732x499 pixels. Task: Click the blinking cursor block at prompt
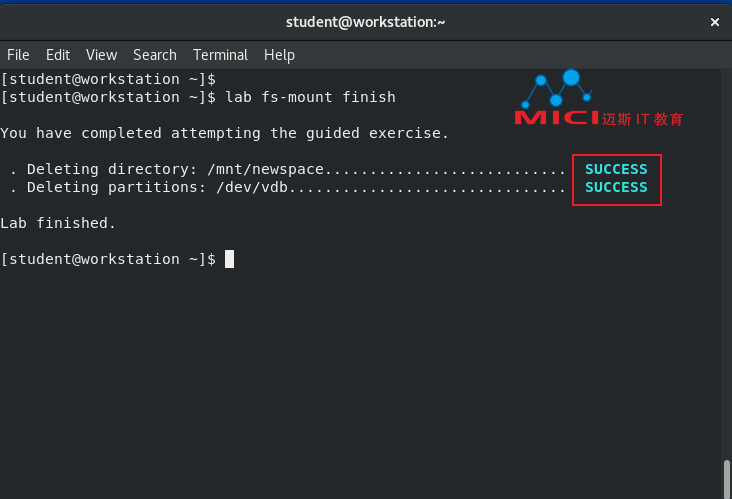pyautogui.click(x=229, y=259)
